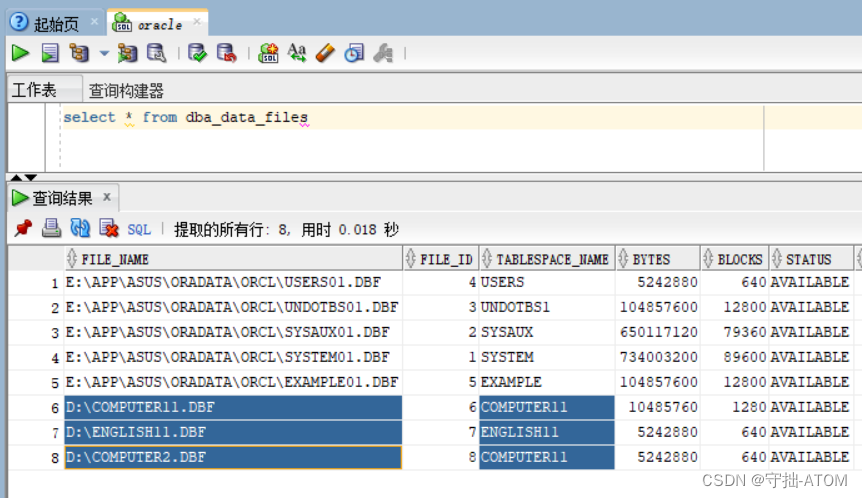This screenshot has height=498, width=862.
Task: Click the Autotrace toolbar icon
Action: [x=128, y=53]
